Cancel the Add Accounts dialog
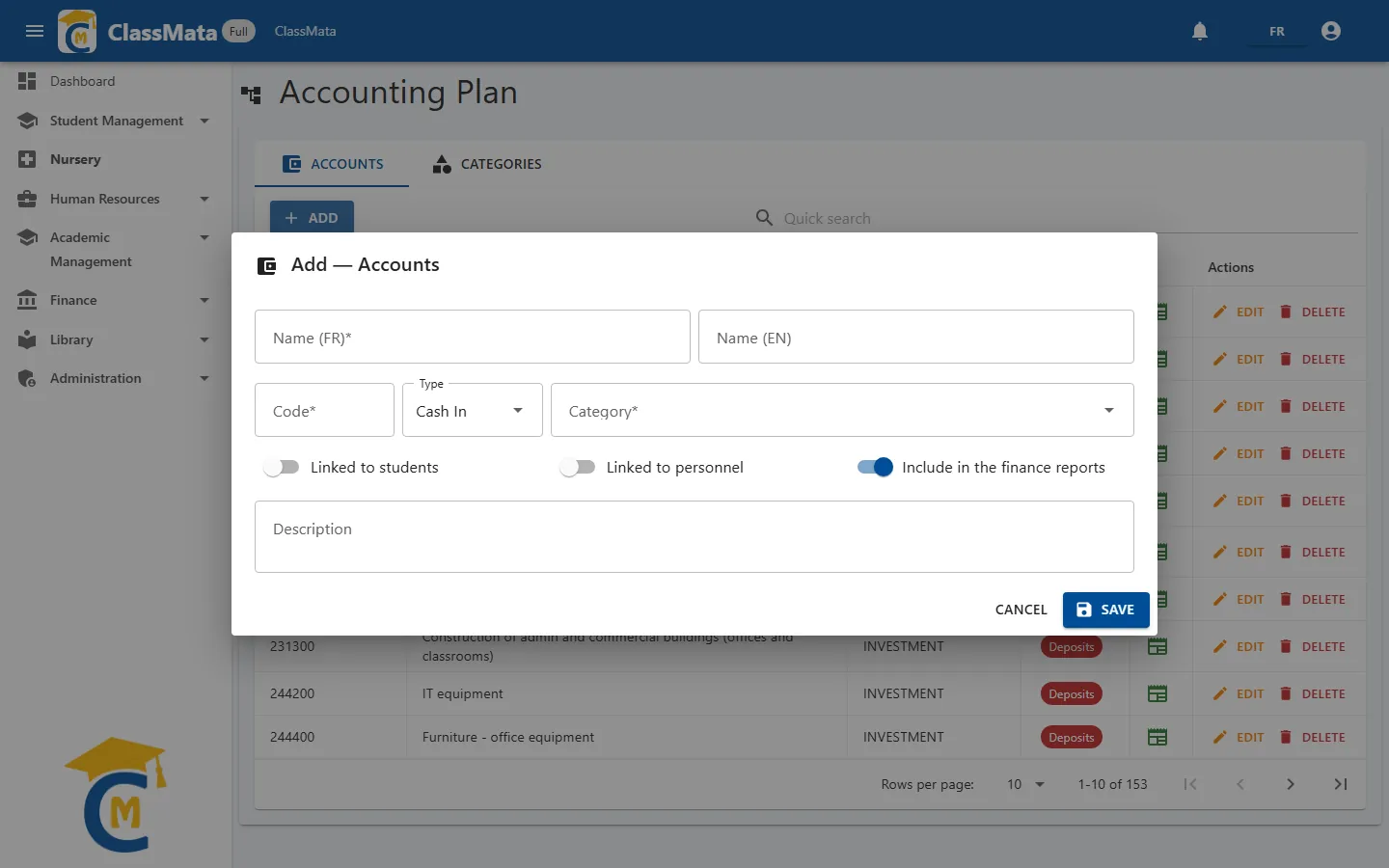1389x868 pixels. click(1021, 610)
